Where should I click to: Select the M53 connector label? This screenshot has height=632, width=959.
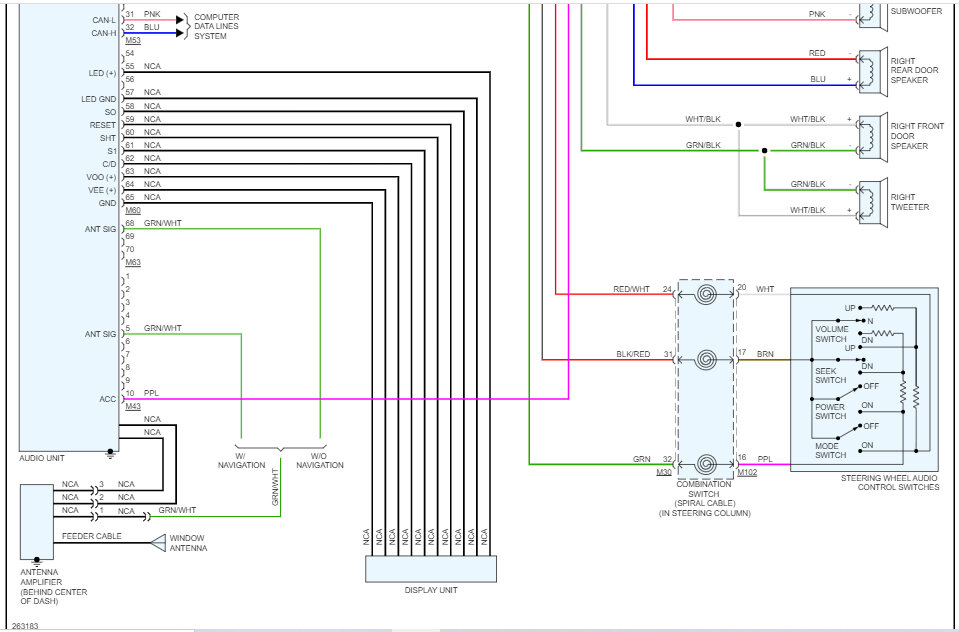point(133,40)
